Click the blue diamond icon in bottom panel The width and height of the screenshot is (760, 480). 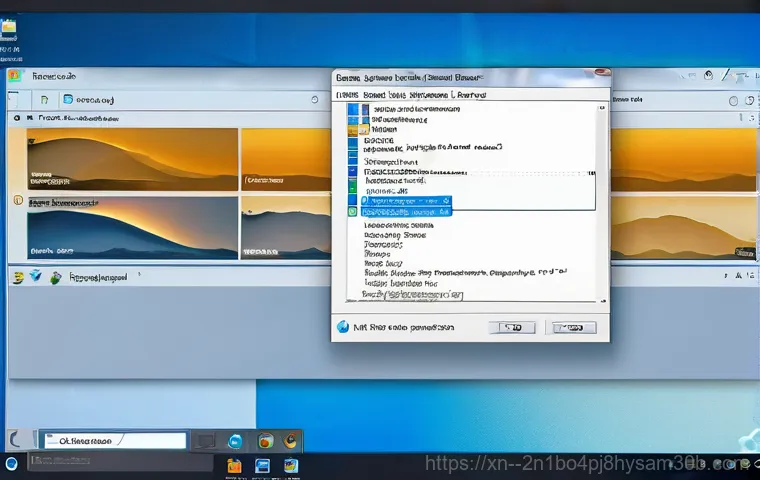pos(36,277)
